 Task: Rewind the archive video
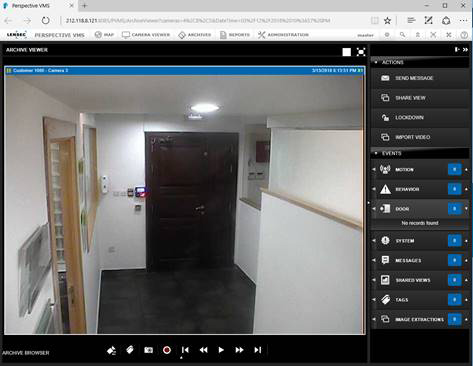203,350
